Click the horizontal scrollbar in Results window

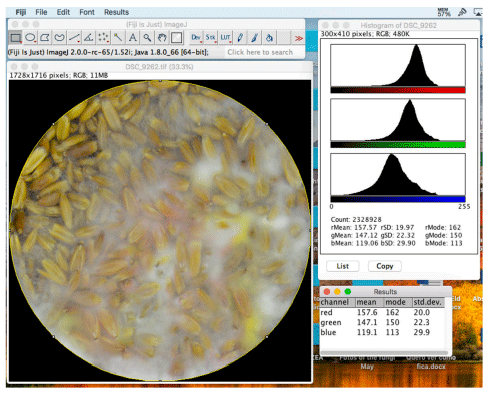(x=384, y=353)
